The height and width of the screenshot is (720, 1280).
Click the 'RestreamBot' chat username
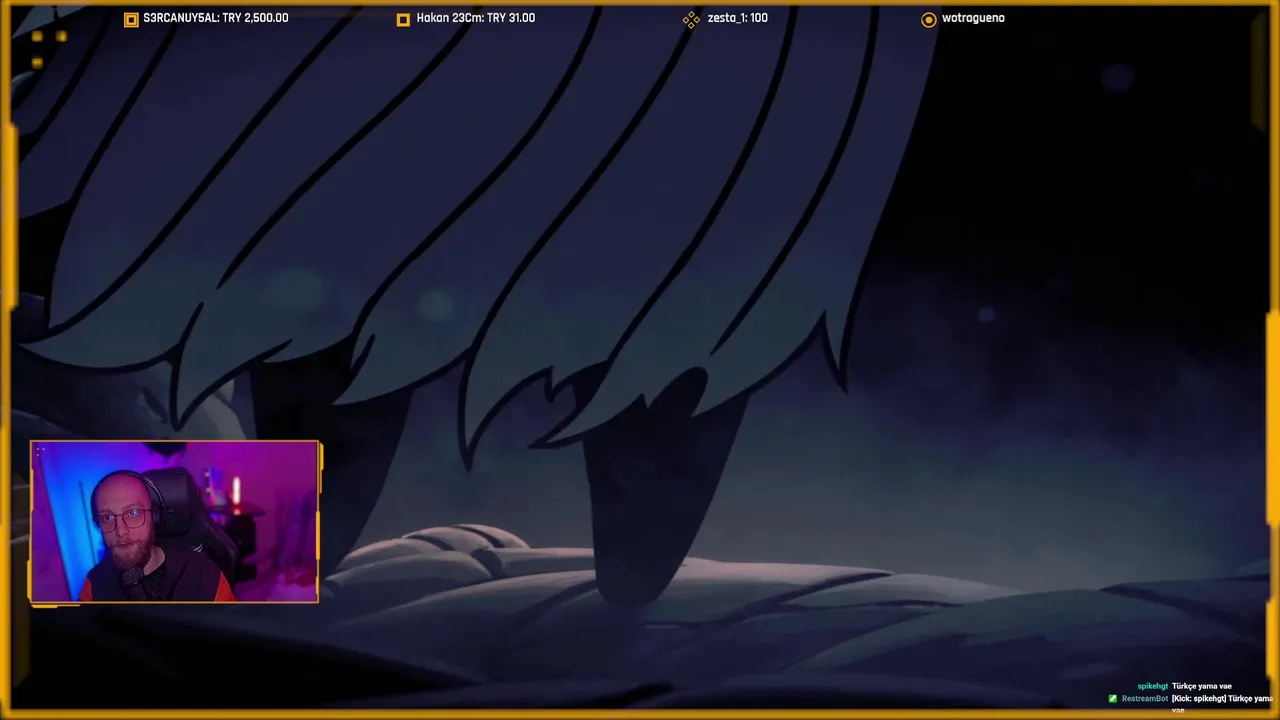pos(1145,699)
